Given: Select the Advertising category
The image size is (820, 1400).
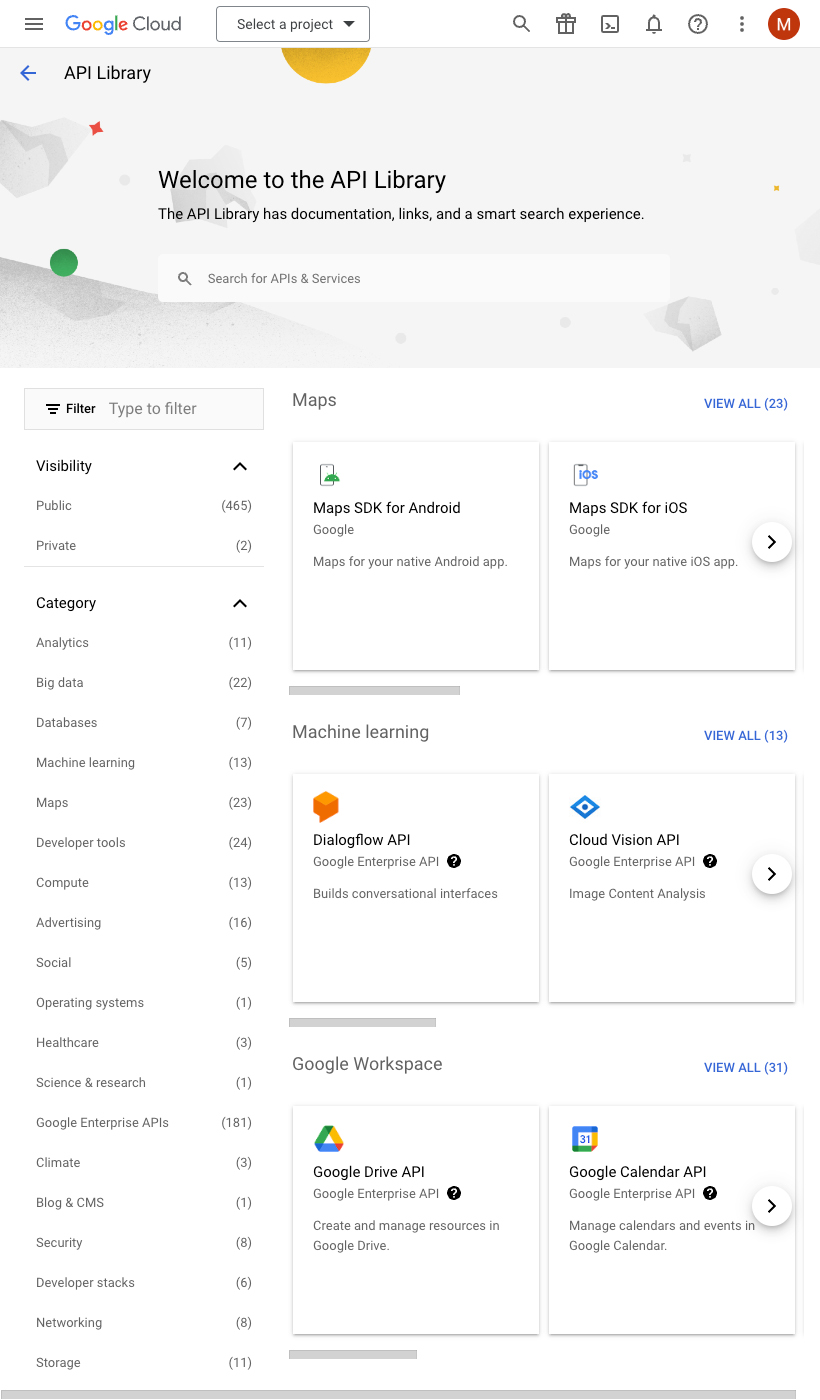Looking at the screenshot, I should [x=144, y=923].
